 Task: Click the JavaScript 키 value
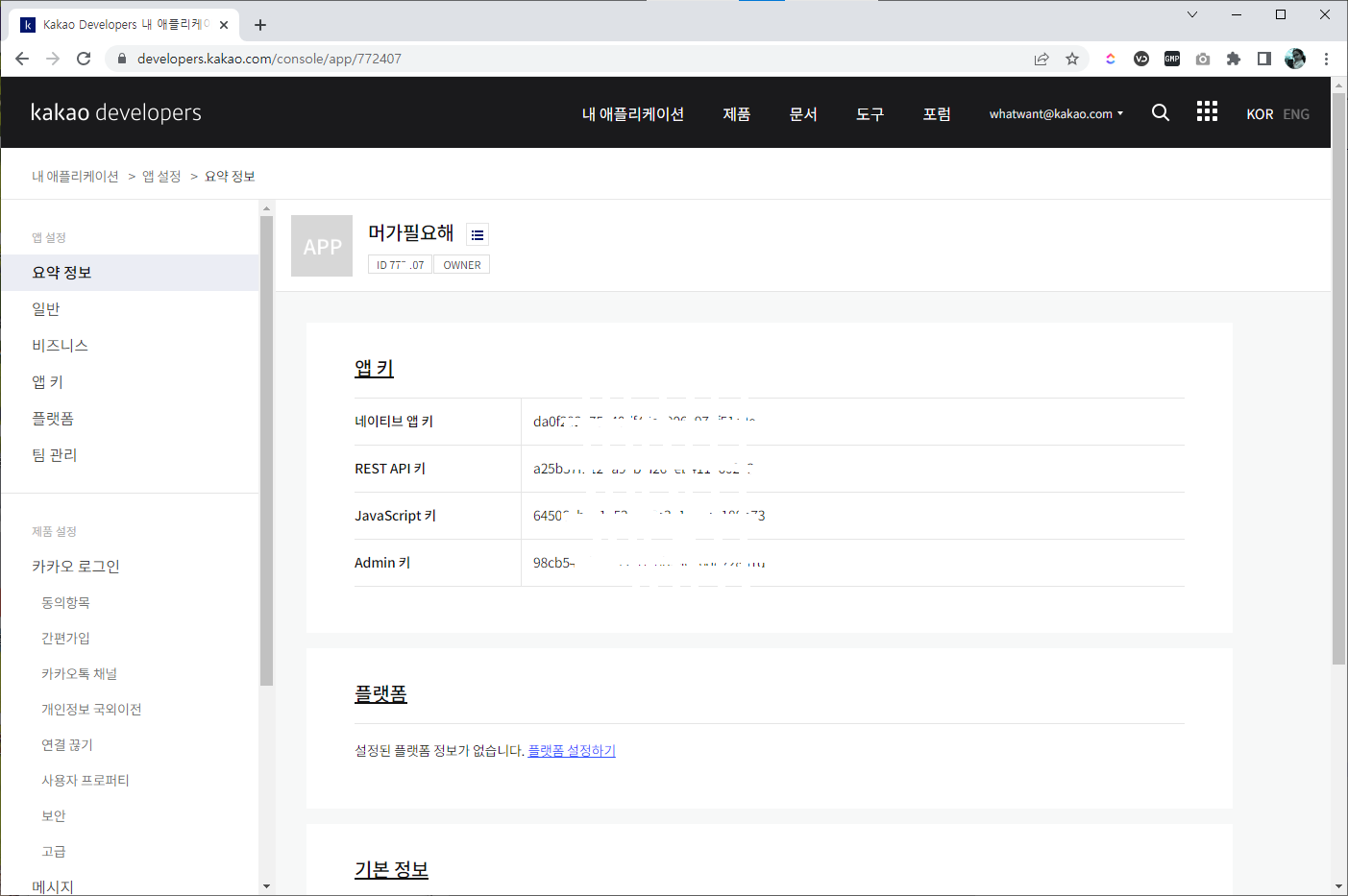click(649, 516)
